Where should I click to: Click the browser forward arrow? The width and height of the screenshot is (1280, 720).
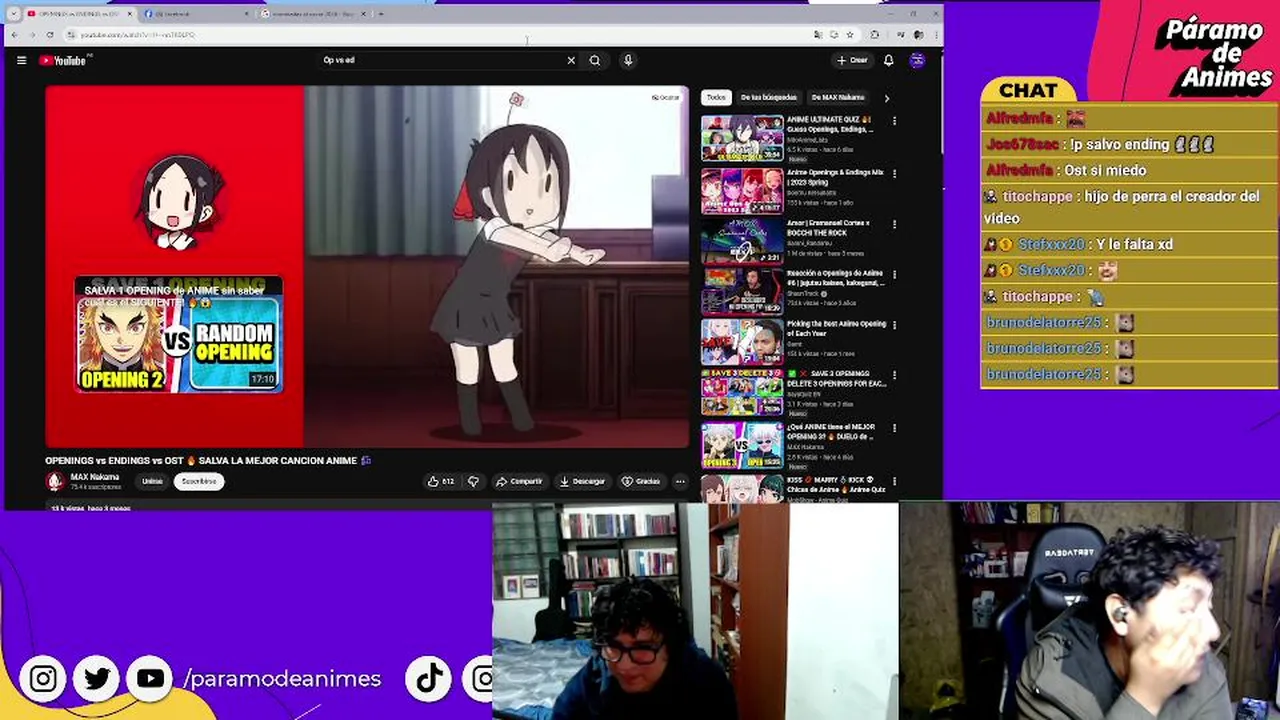click(32, 35)
